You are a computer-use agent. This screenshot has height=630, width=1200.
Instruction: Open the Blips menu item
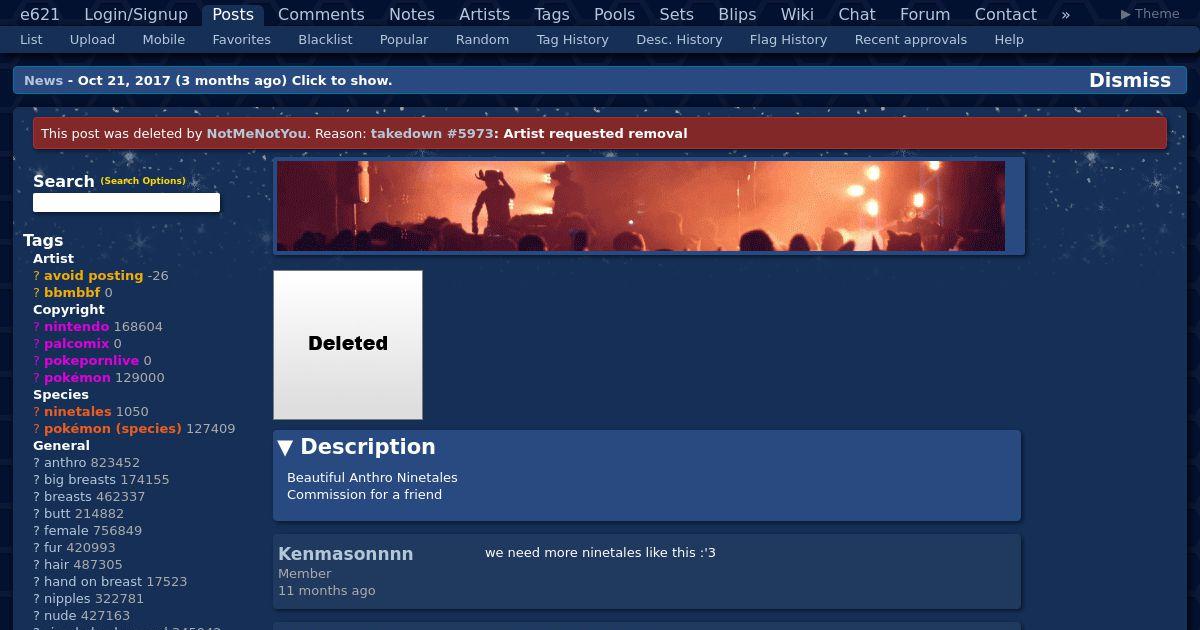click(738, 14)
